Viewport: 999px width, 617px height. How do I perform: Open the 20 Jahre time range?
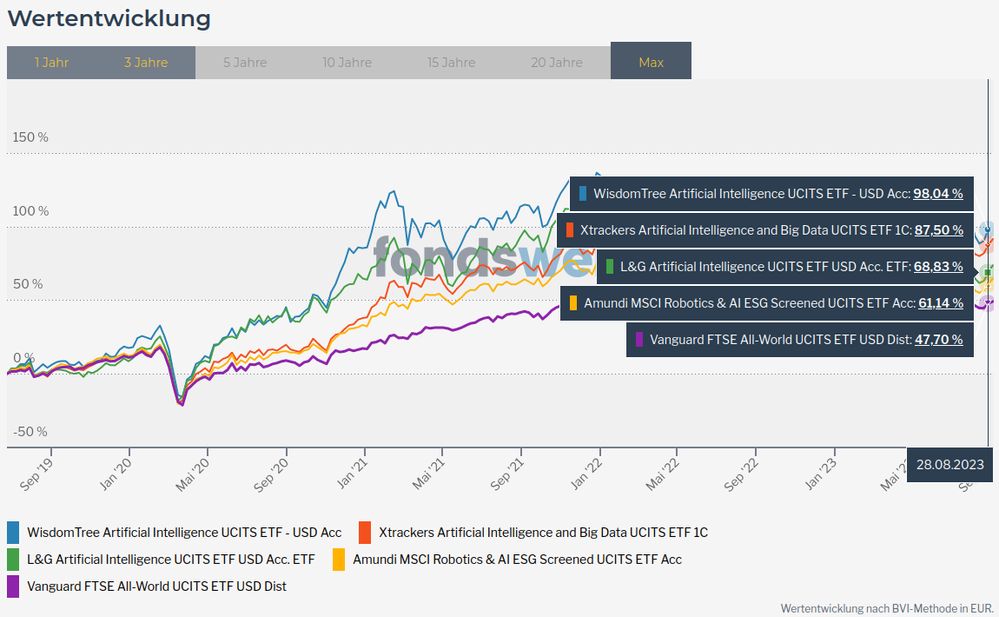click(557, 62)
